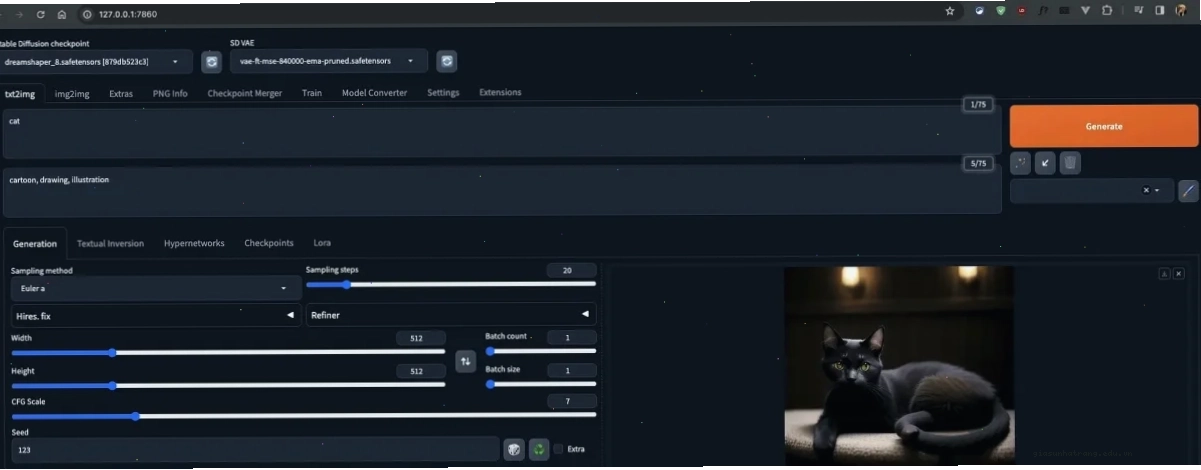The image size is (1201, 470).
Task: Expand the Hires. fix section
Action: point(156,315)
